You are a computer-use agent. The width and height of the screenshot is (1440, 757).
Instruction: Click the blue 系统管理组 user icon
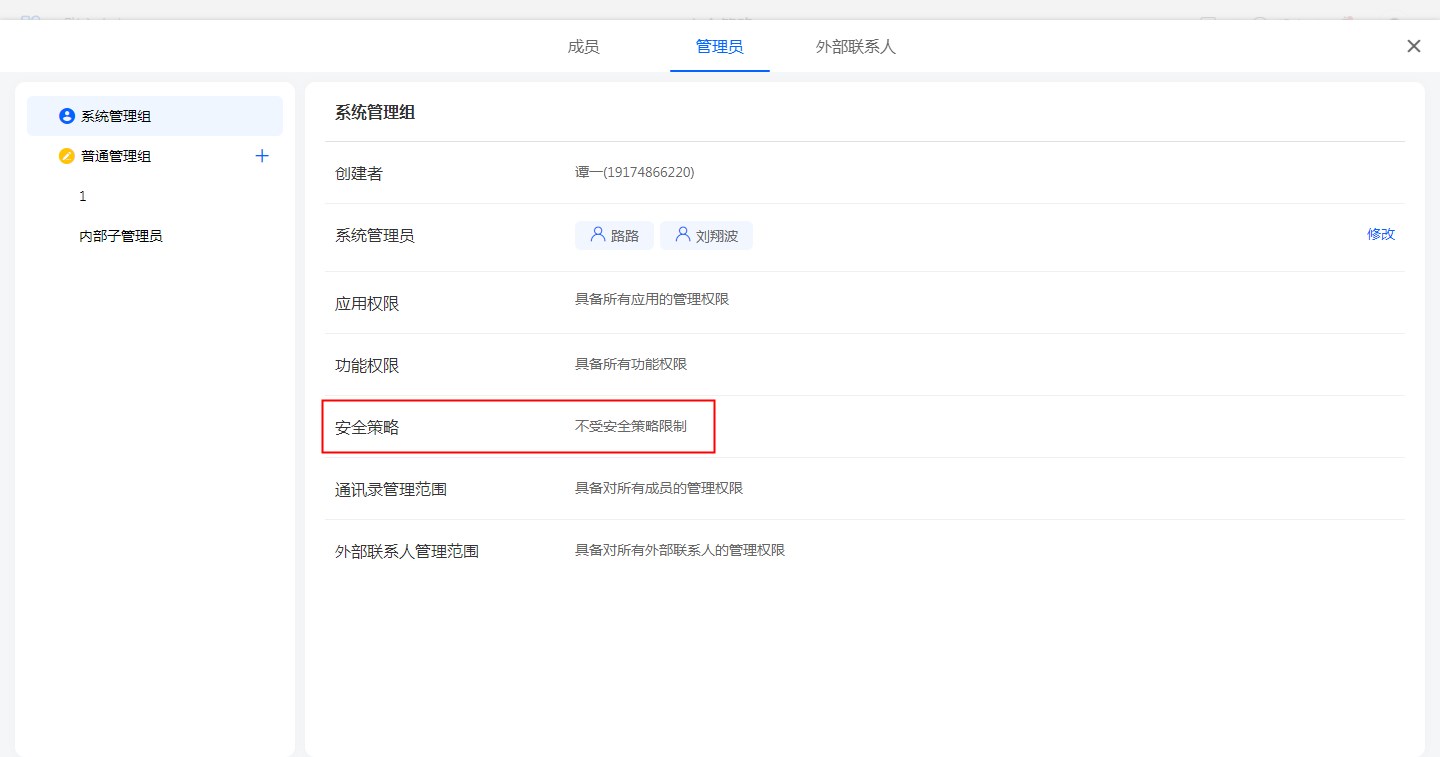[67, 116]
